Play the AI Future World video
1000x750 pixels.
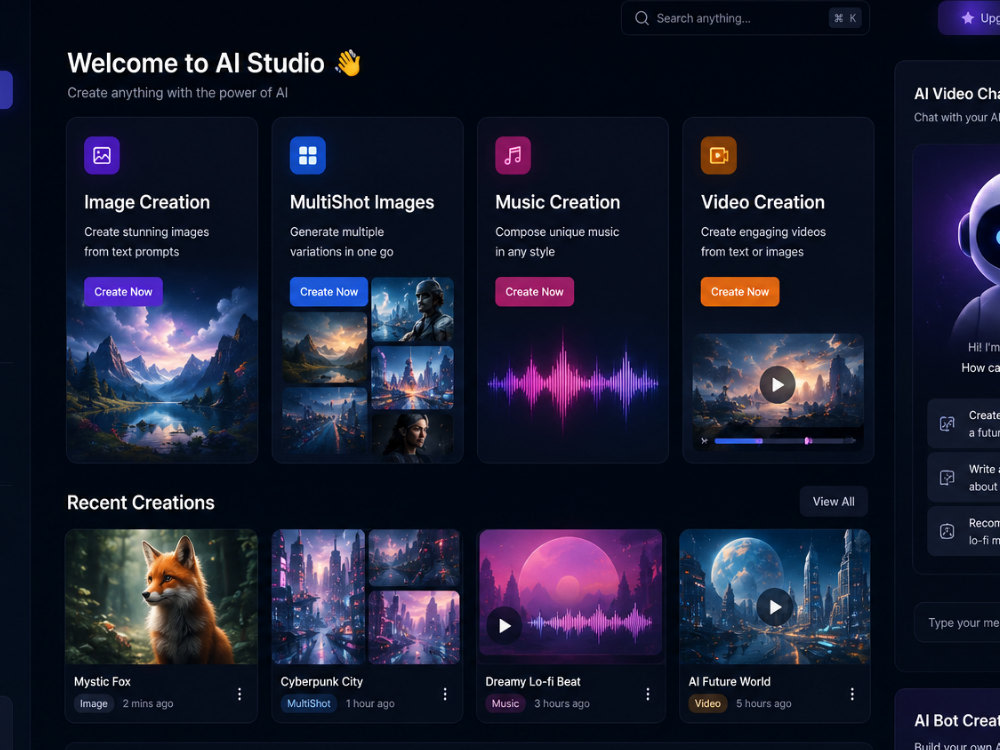(775, 607)
